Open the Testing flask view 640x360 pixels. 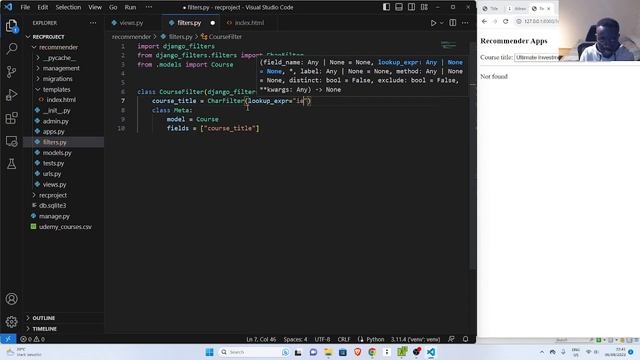[11, 164]
